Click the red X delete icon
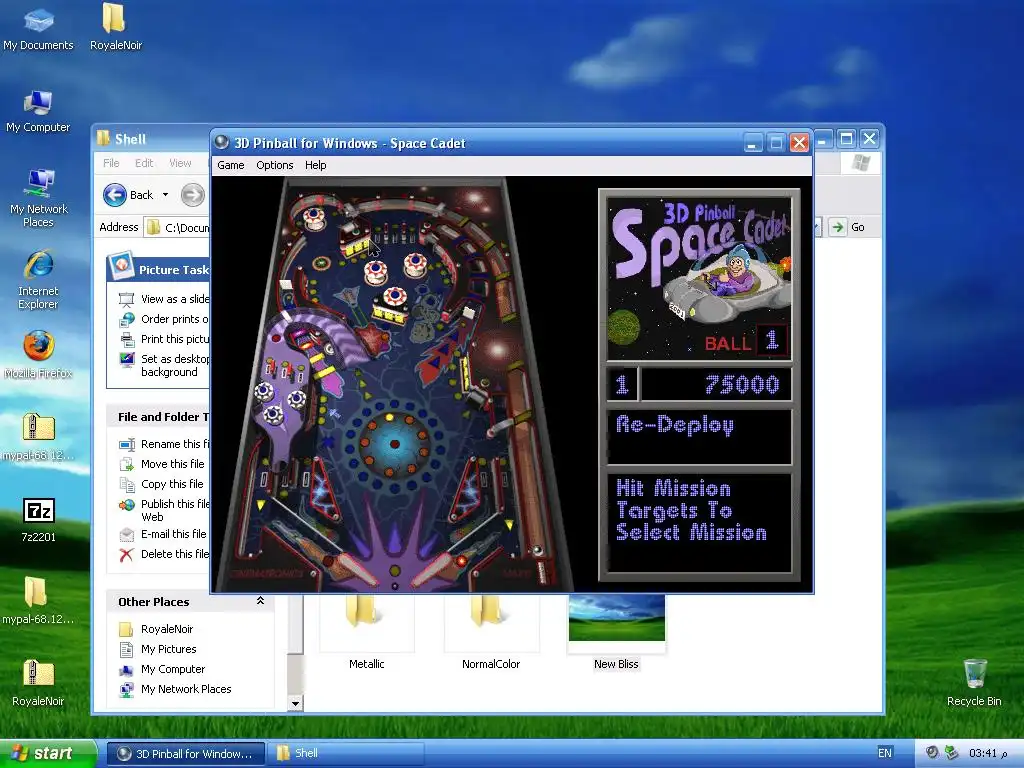This screenshot has width=1024, height=768. (x=127, y=554)
